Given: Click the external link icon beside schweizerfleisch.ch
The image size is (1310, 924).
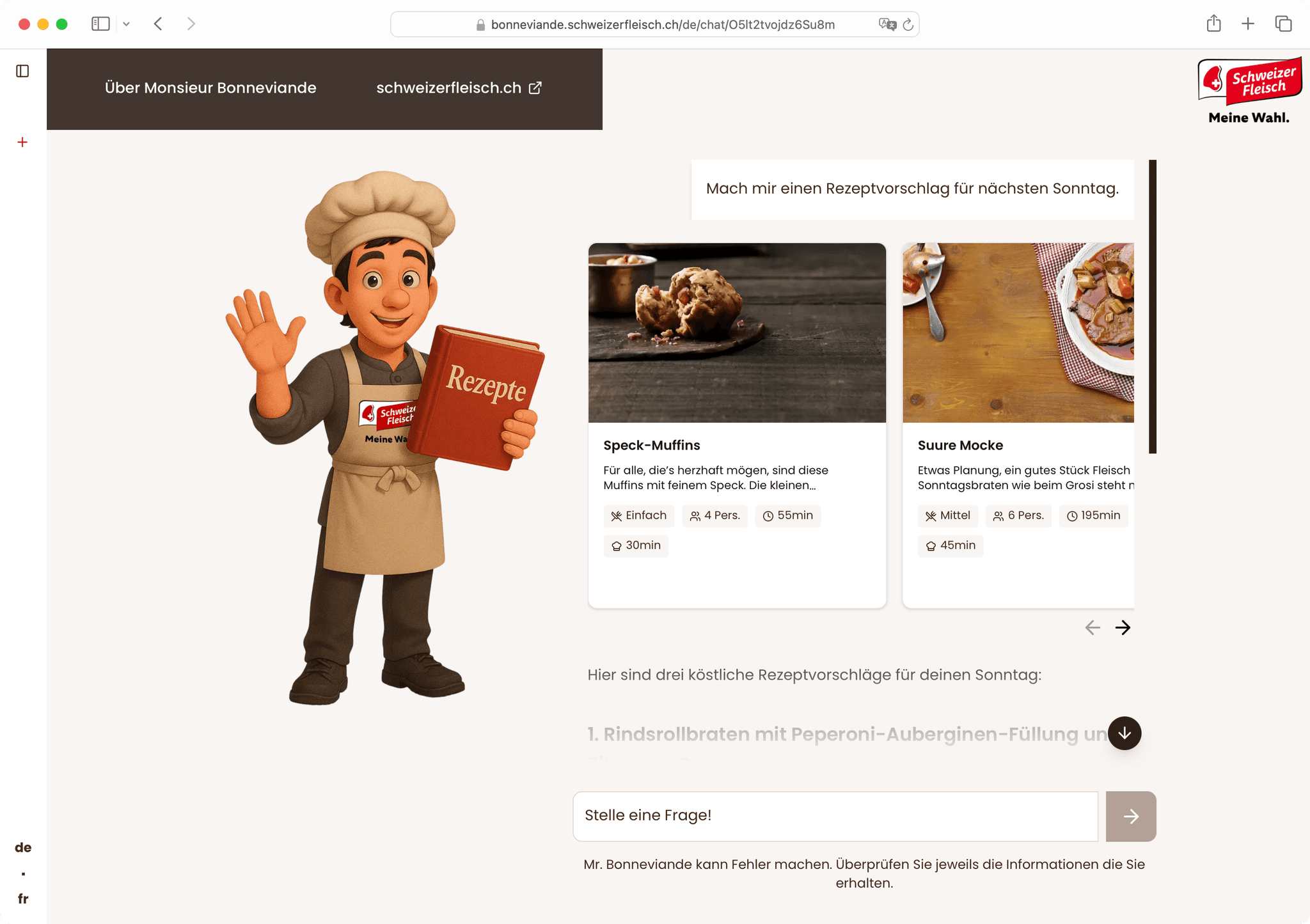Looking at the screenshot, I should point(535,88).
